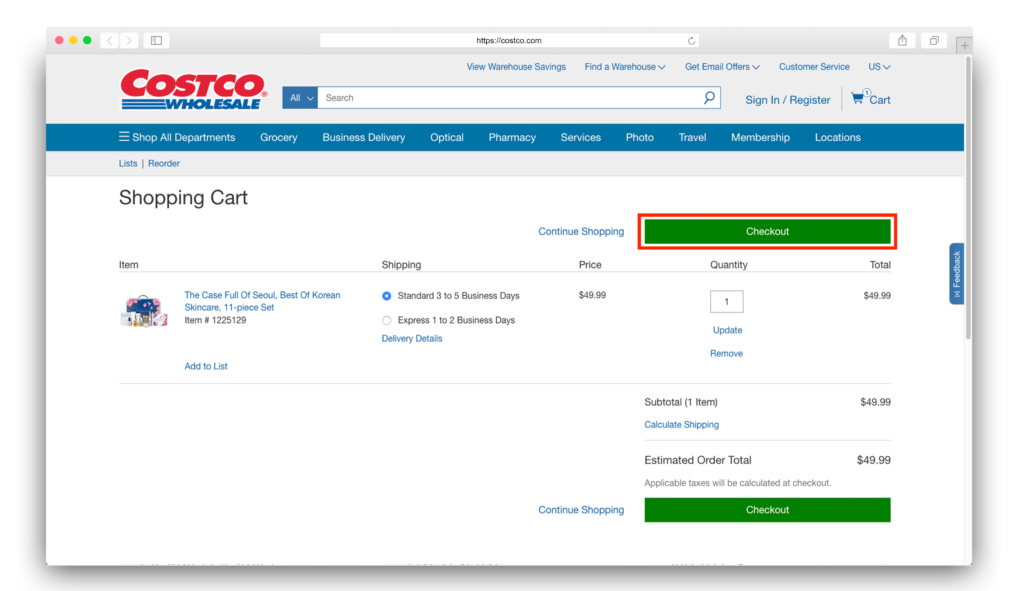
Task: Click the Safari address bar
Action: point(509,40)
